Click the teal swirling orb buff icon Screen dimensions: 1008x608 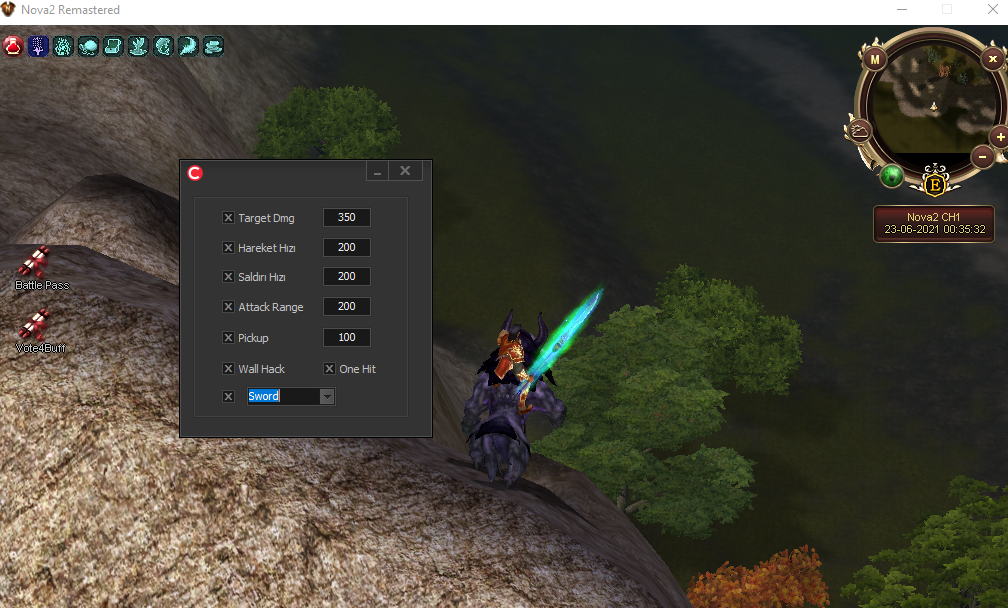(x=88, y=46)
